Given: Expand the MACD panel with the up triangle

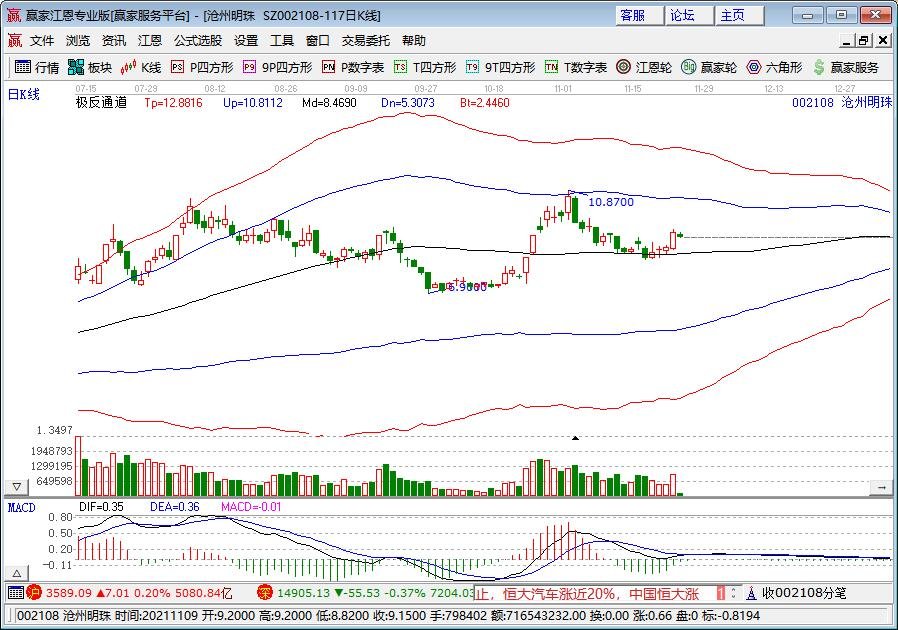Looking at the screenshot, I should pos(17,573).
